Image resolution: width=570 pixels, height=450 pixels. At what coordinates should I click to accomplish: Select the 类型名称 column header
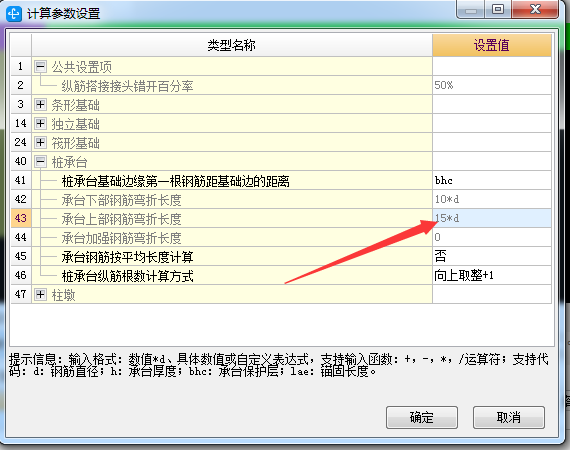pyautogui.click(x=232, y=45)
